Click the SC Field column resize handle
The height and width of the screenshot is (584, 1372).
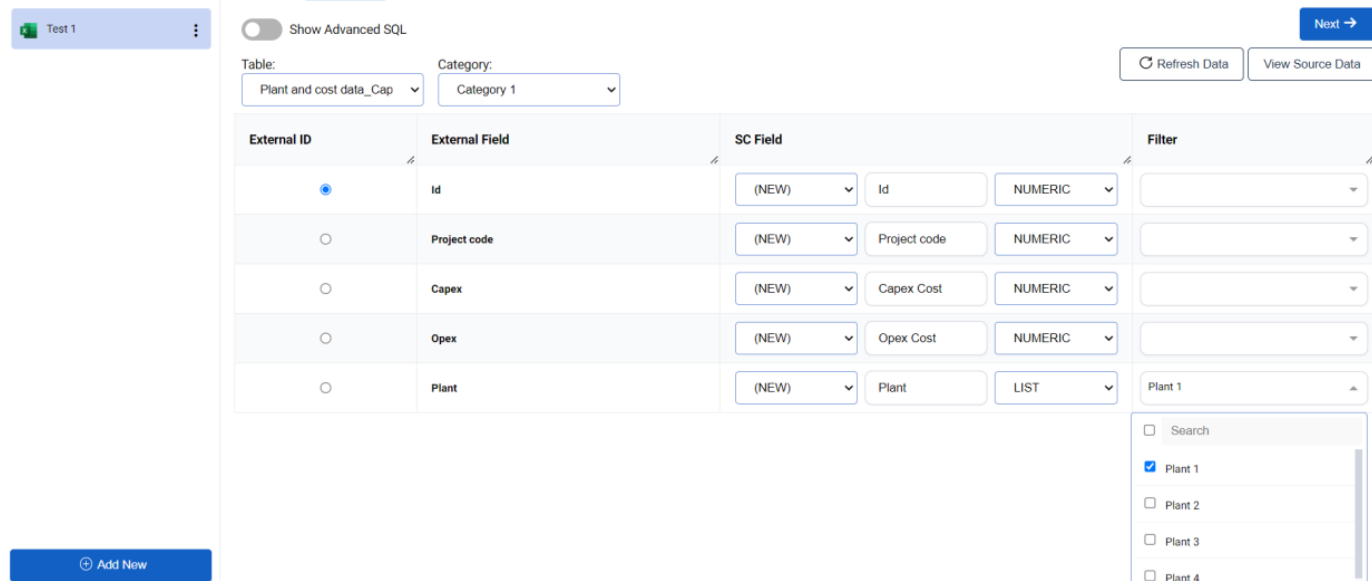[x=1126, y=160]
